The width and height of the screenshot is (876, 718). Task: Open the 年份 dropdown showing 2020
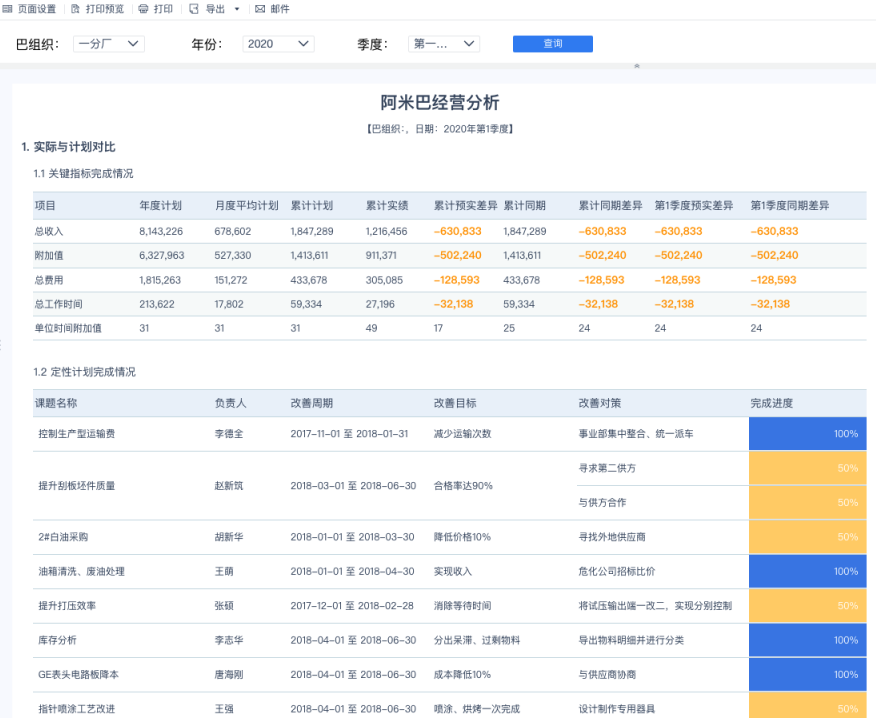pyautogui.click(x=278, y=44)
